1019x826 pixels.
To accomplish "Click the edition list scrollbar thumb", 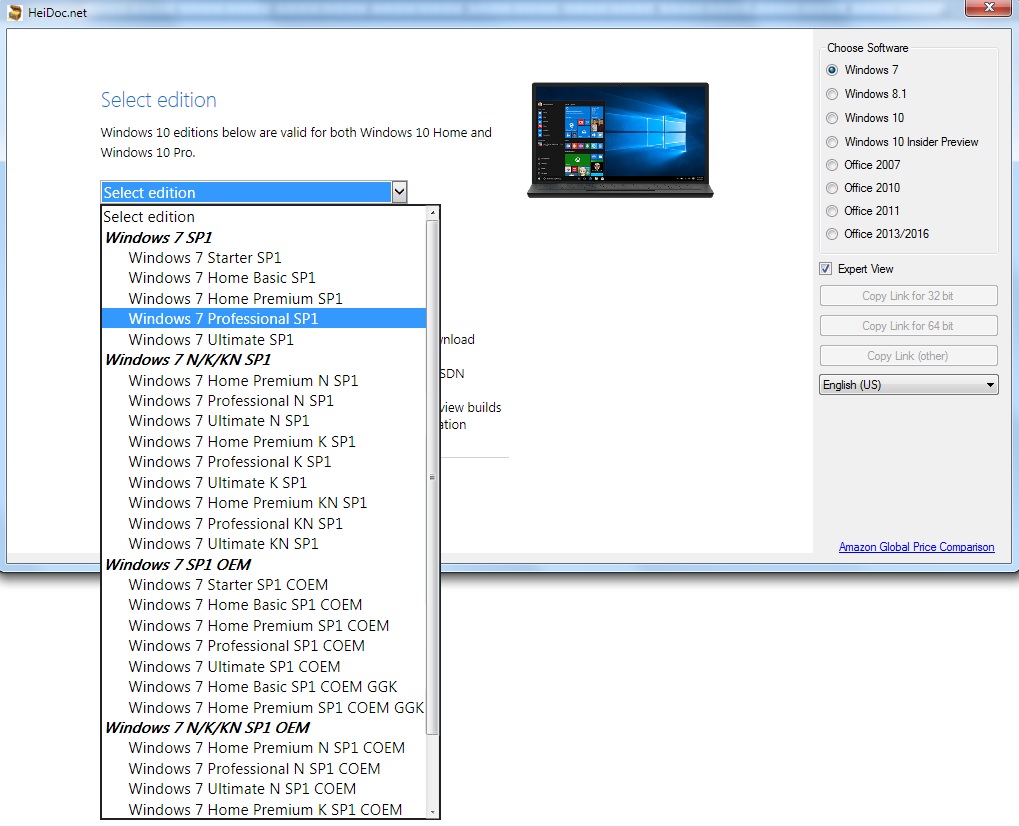I will pos(432,478).
